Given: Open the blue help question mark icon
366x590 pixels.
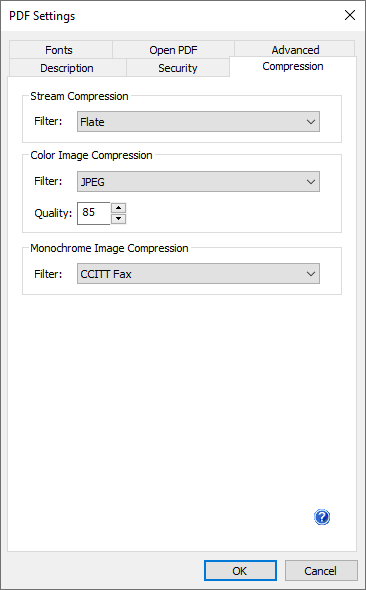Looking at the screenshot, I should pos(322,517).
